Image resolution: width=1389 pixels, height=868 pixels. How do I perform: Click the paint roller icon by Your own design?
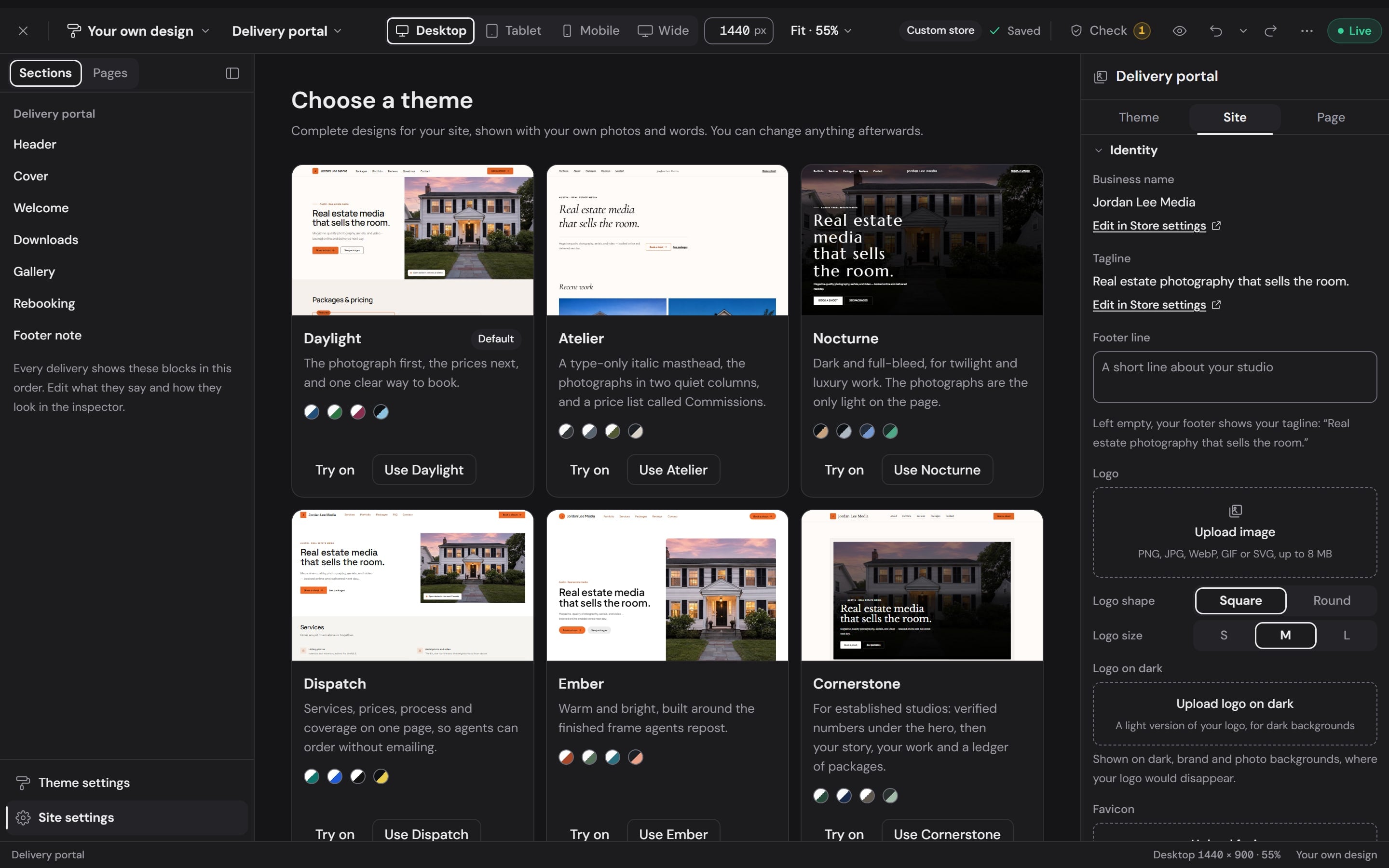click(74, 31)
